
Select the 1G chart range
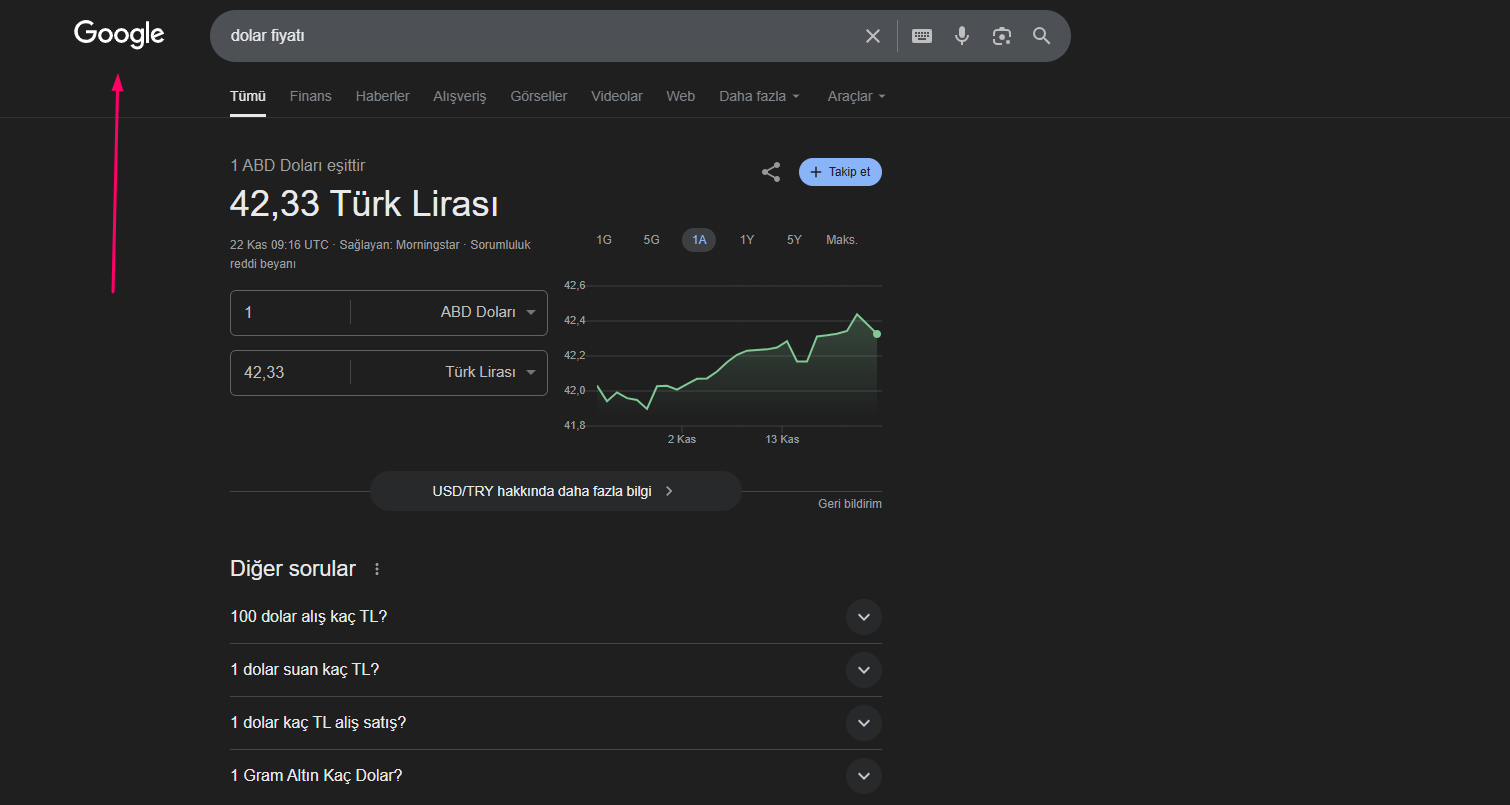click(x=604, y=240)
